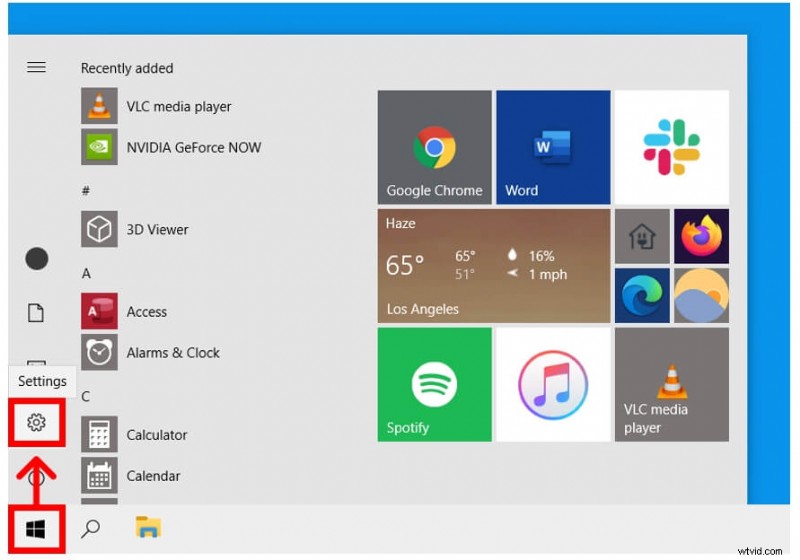Click the VLC media player tile
This screenshot has height=560, width=800.
pyautogui.click(x=671, y=384)
